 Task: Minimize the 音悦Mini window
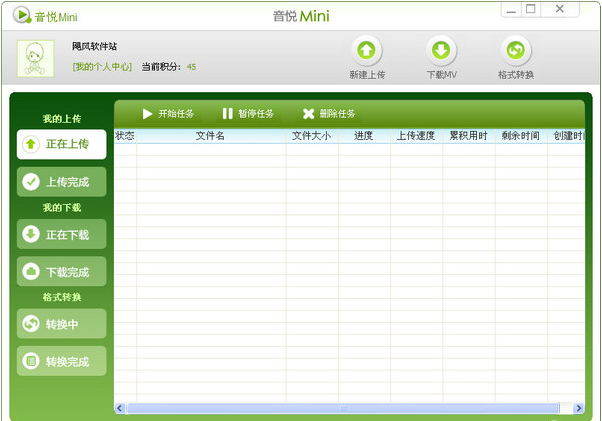(511, 10)
